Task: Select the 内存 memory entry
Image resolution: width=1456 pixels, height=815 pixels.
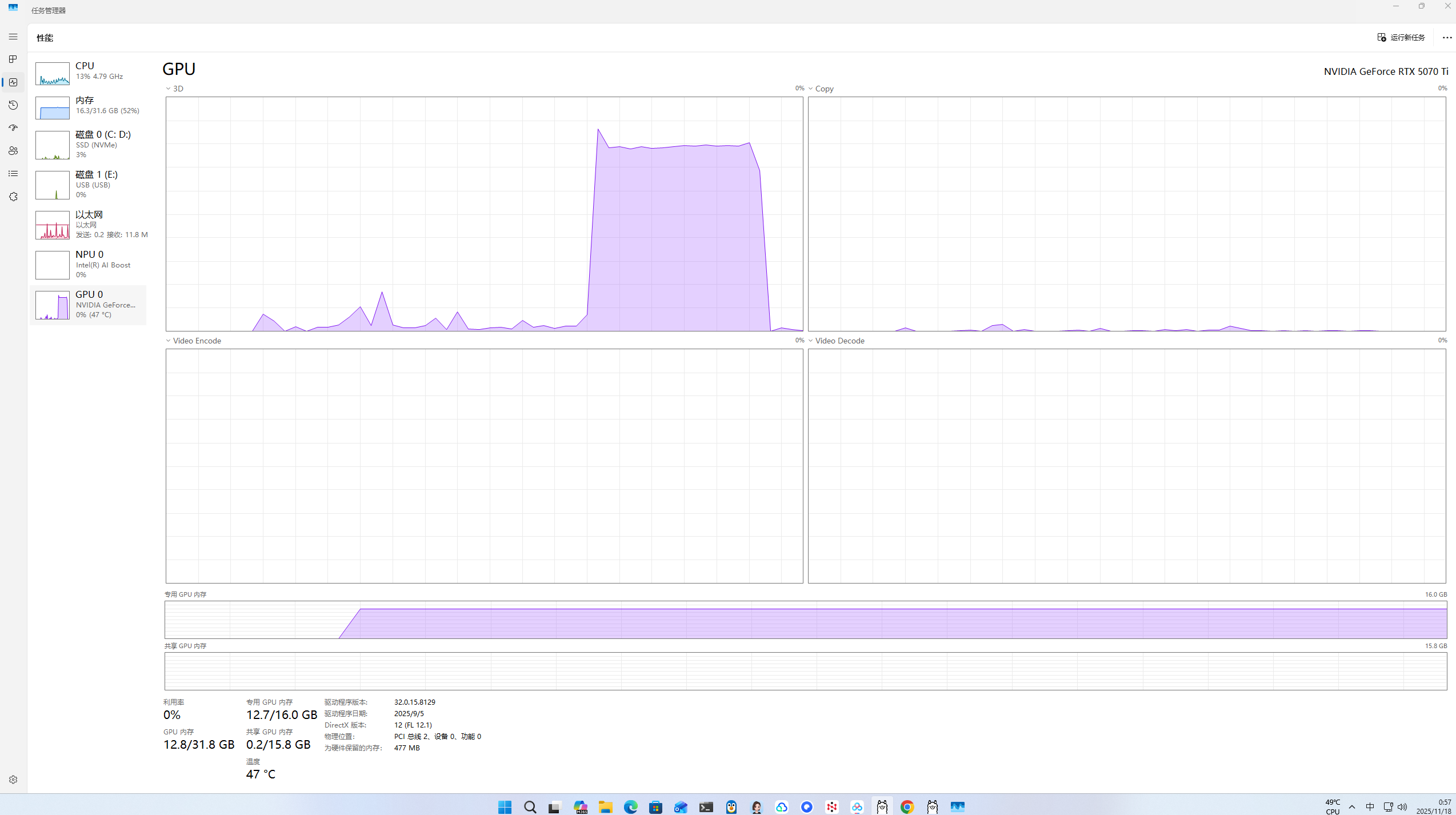Action: pos(88,107)
